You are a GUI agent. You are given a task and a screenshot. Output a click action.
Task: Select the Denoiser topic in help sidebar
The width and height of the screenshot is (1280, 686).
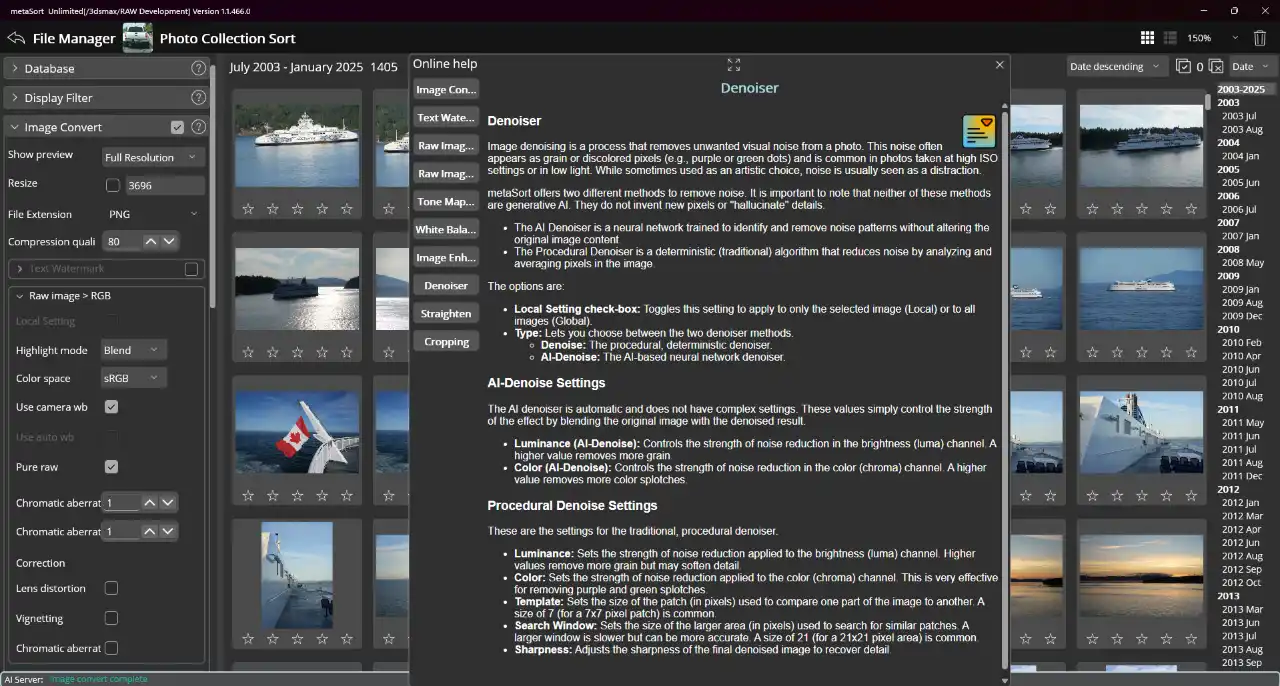click(446, 285)
